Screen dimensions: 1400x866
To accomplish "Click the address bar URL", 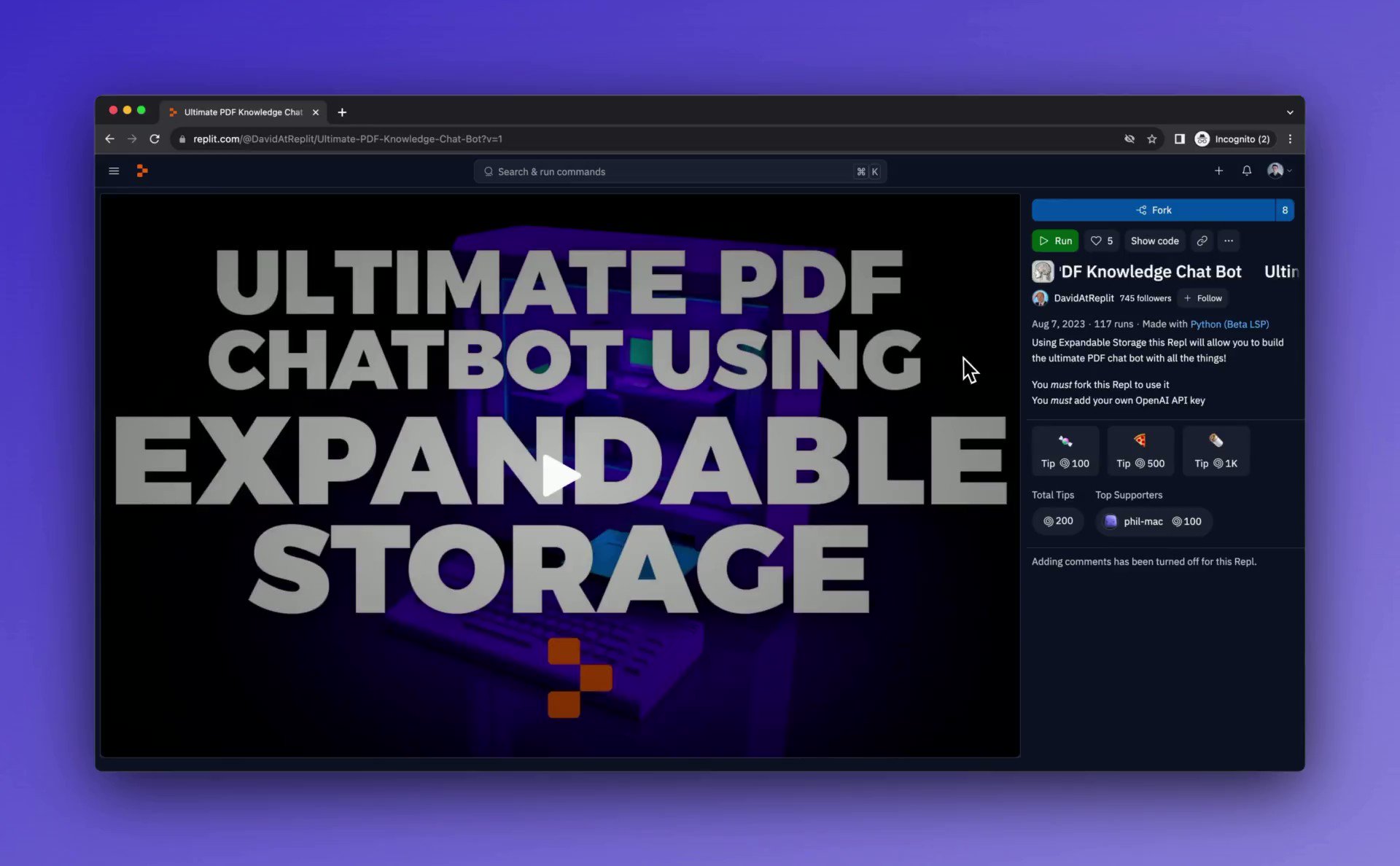I will click(x=348, y=139).
